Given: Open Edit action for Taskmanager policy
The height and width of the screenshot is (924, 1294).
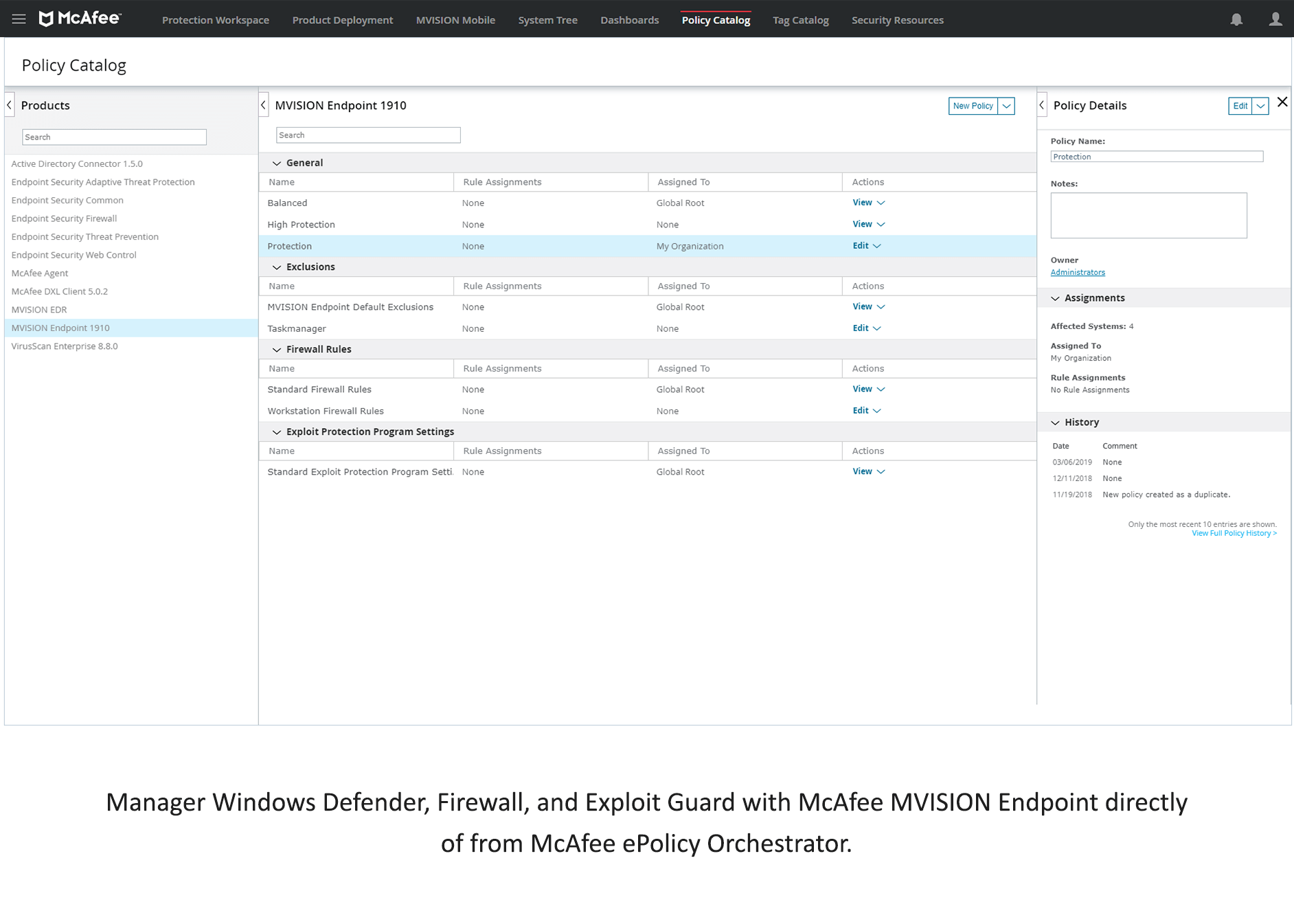Looking at the screenshot, I should click(x=866, y=328).
